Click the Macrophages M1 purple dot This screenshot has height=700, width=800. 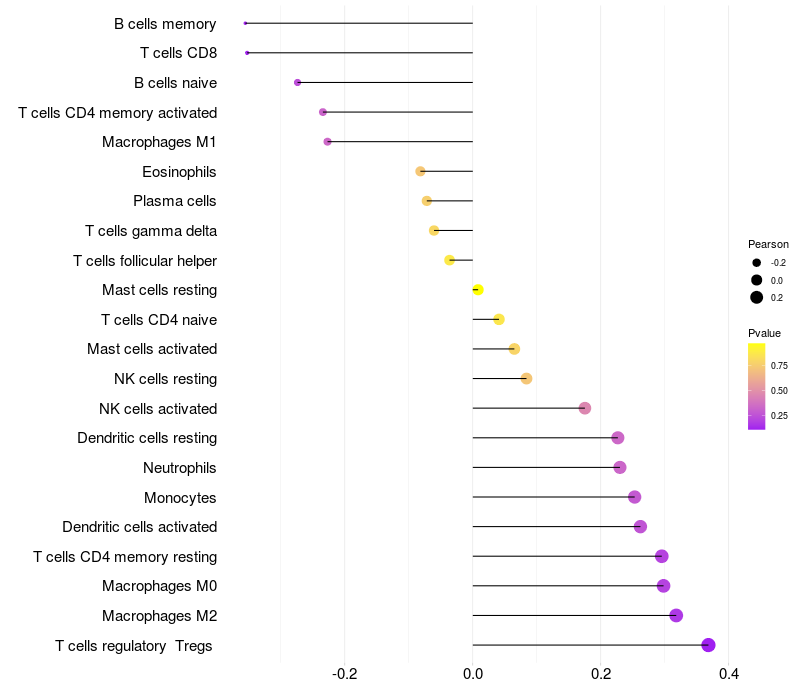[328, 142]
